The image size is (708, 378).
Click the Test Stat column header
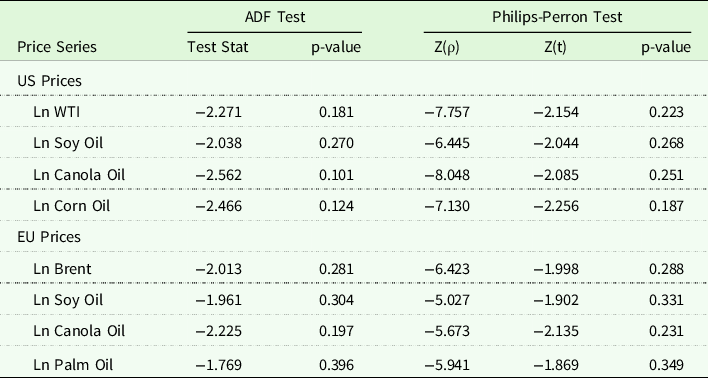tap(218, 47)
